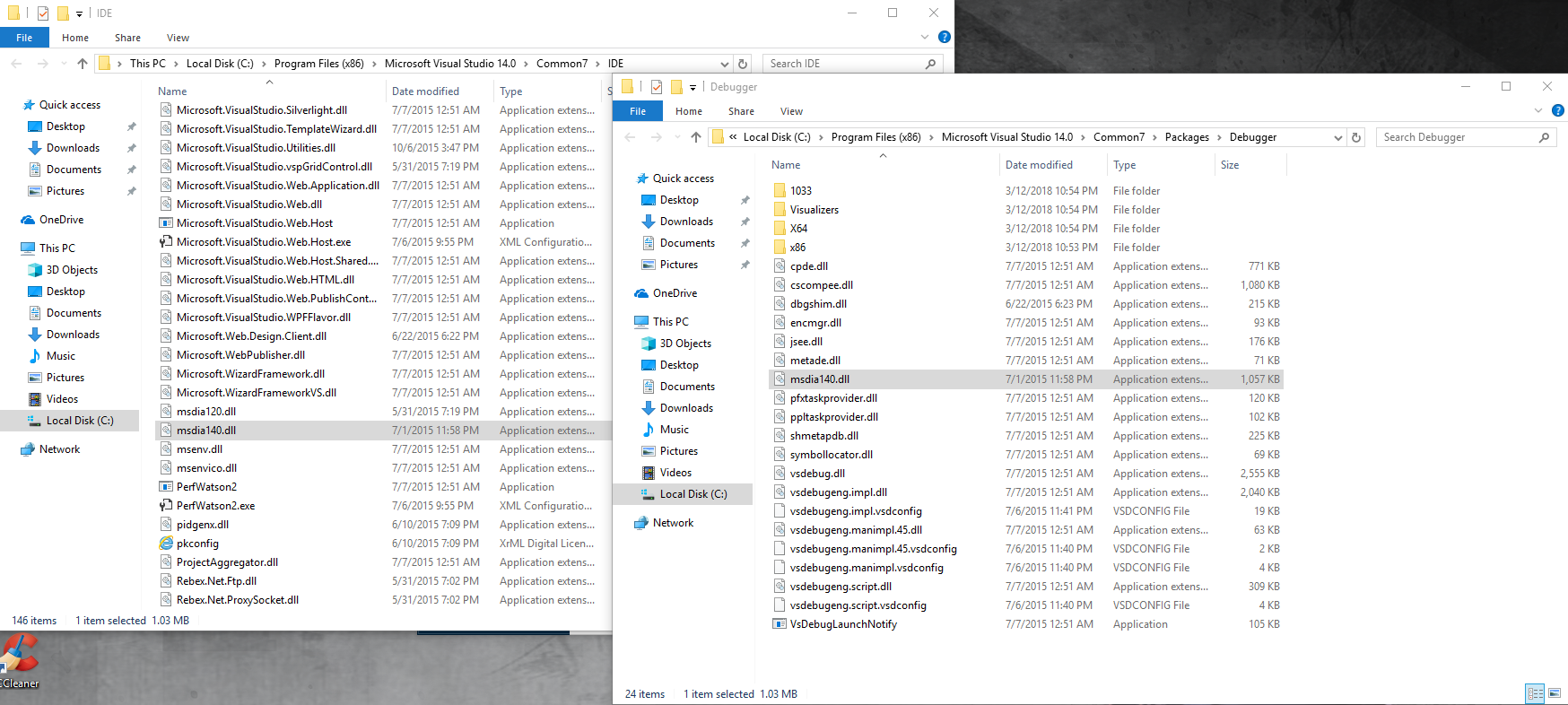
Task: Select the X64 folder
Action: [x=798, y=229]
